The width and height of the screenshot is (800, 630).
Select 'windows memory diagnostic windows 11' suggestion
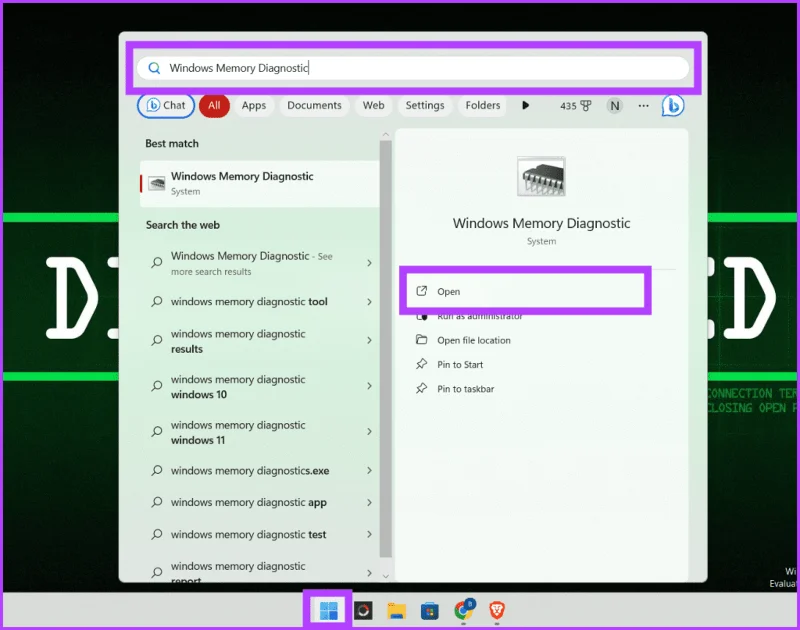point(261,432)
